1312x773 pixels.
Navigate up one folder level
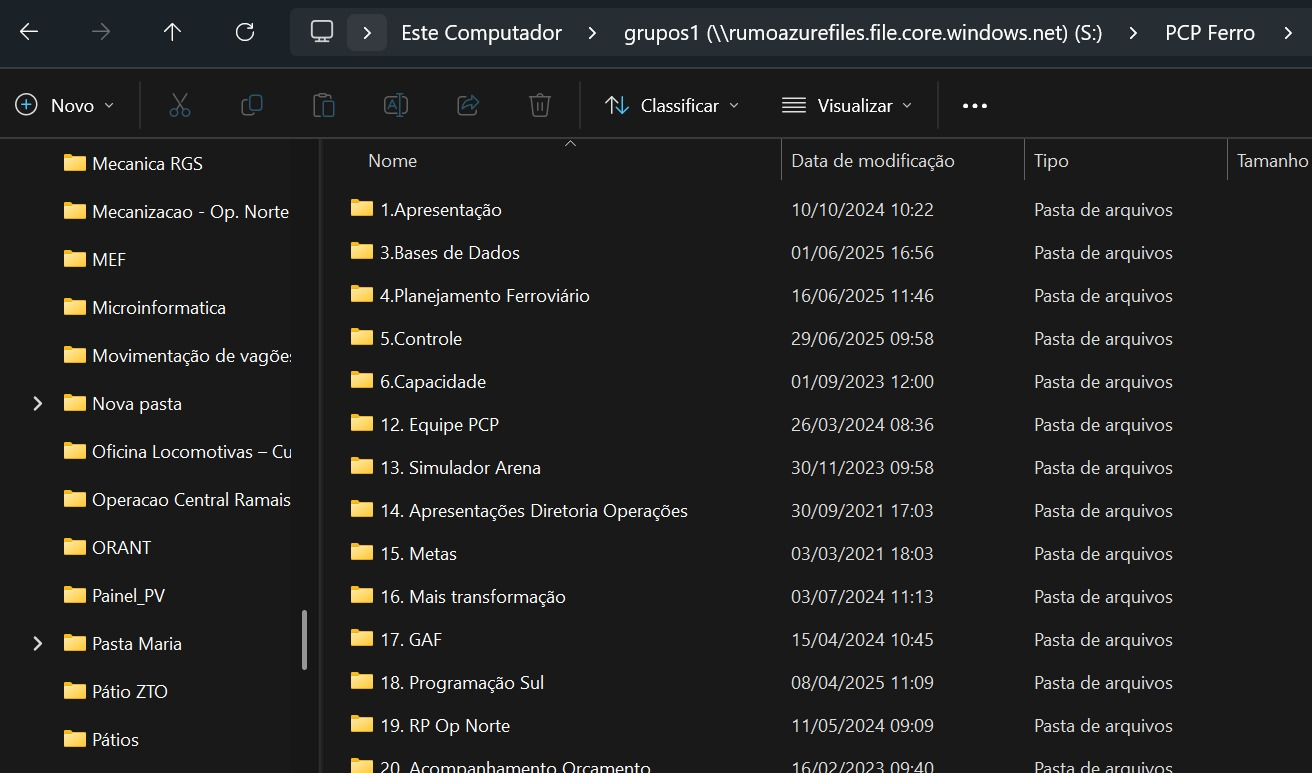click(x=172, y=32)
